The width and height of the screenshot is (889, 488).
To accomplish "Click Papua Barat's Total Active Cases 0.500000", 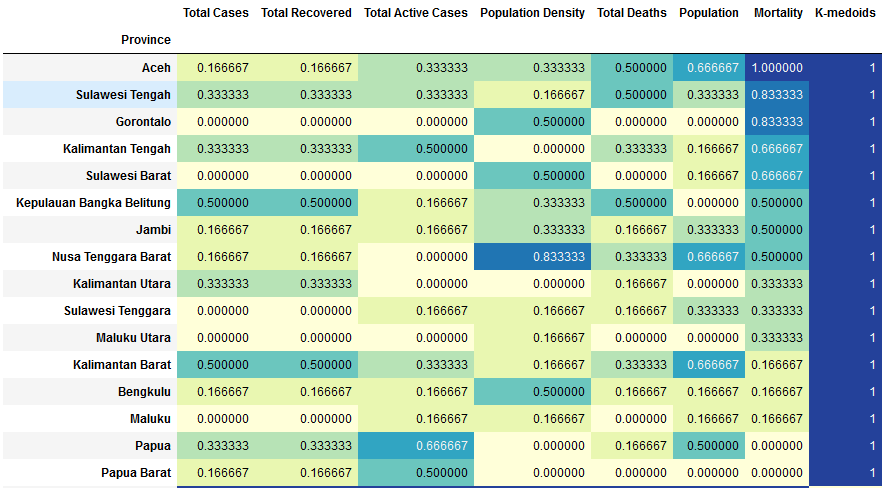I will pos(416,473).
